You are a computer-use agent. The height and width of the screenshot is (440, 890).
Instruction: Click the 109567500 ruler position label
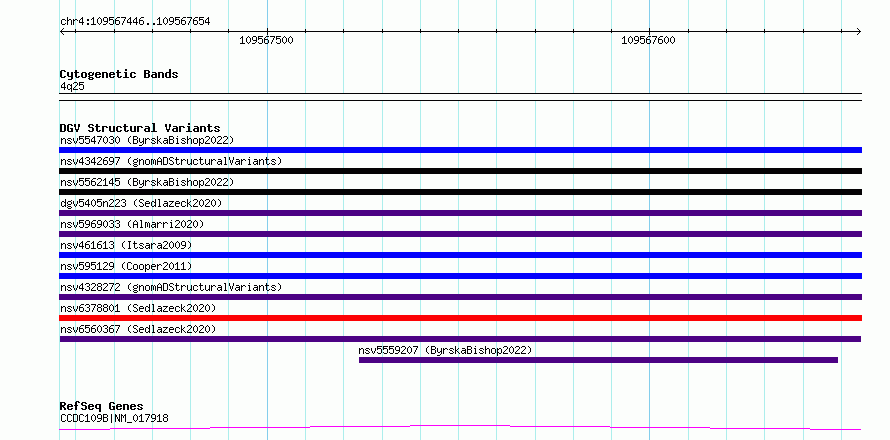pyautogui.click(x=266, y=40)
